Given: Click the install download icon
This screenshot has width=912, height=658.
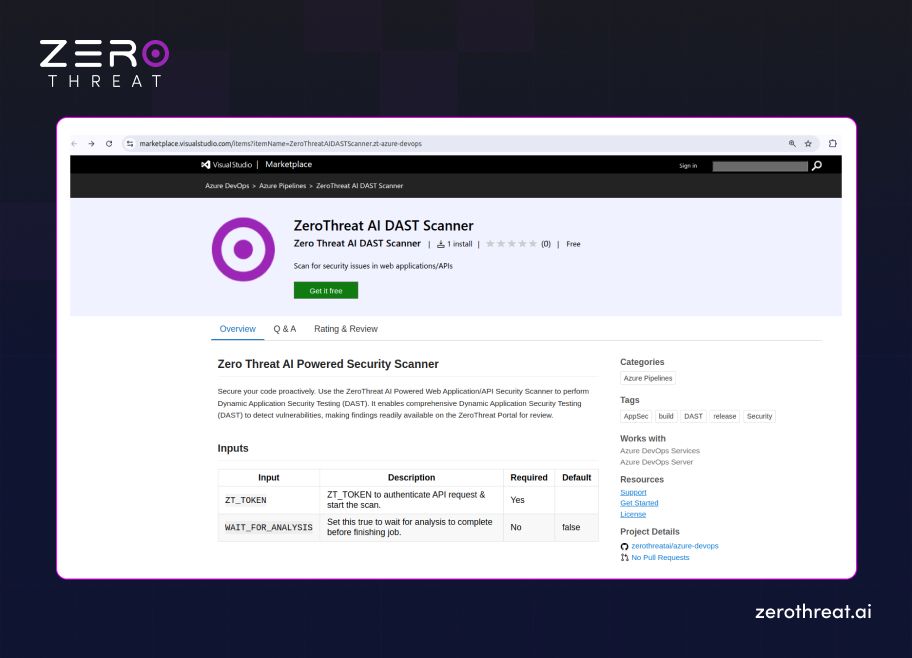Looking at the screenshot, I should [x=441, y=244].
